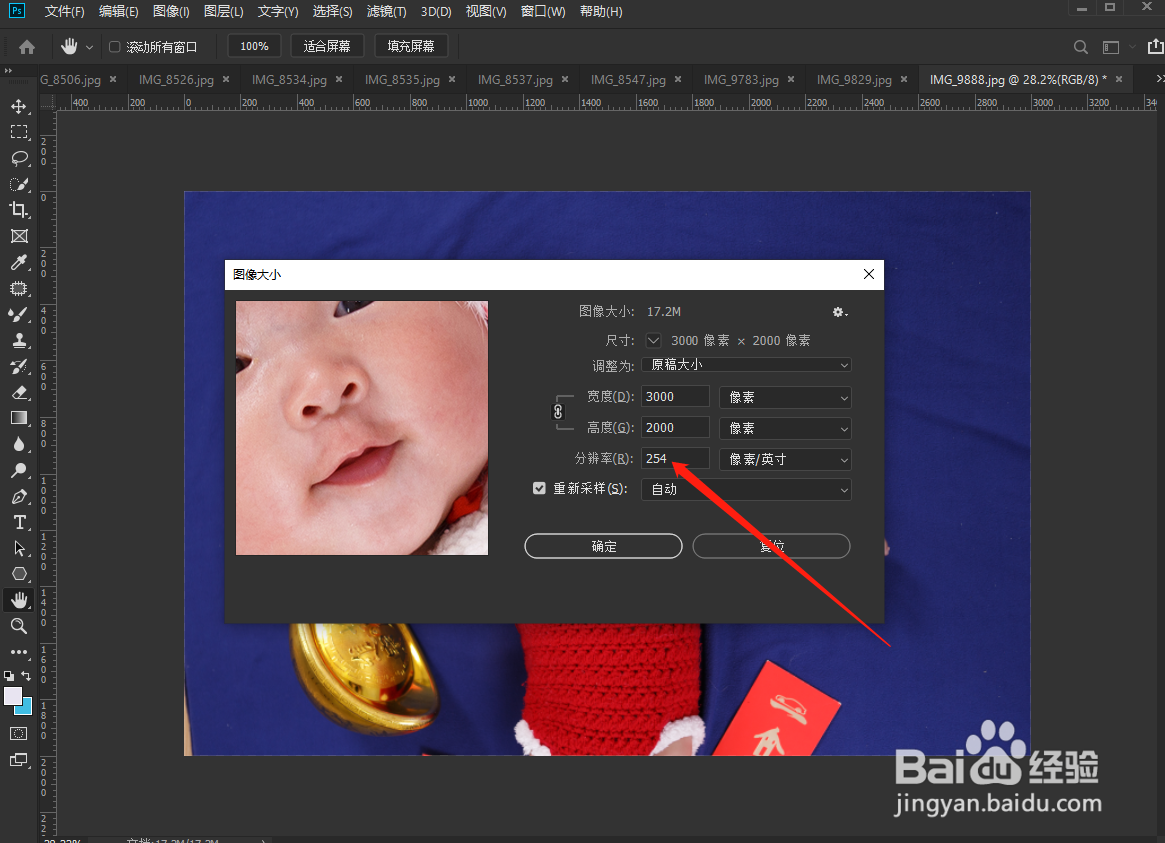The image size is (1165, 843).
Task: Click the Fill Screen button
Action: point(411,46)
